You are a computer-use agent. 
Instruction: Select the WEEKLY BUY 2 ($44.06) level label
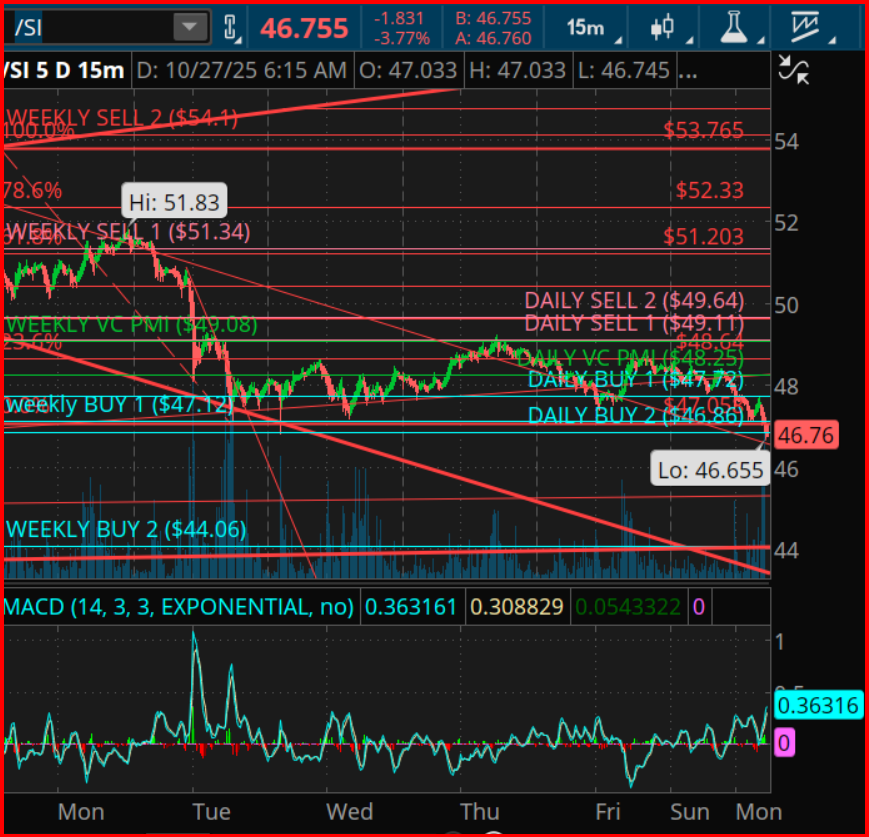125,530
